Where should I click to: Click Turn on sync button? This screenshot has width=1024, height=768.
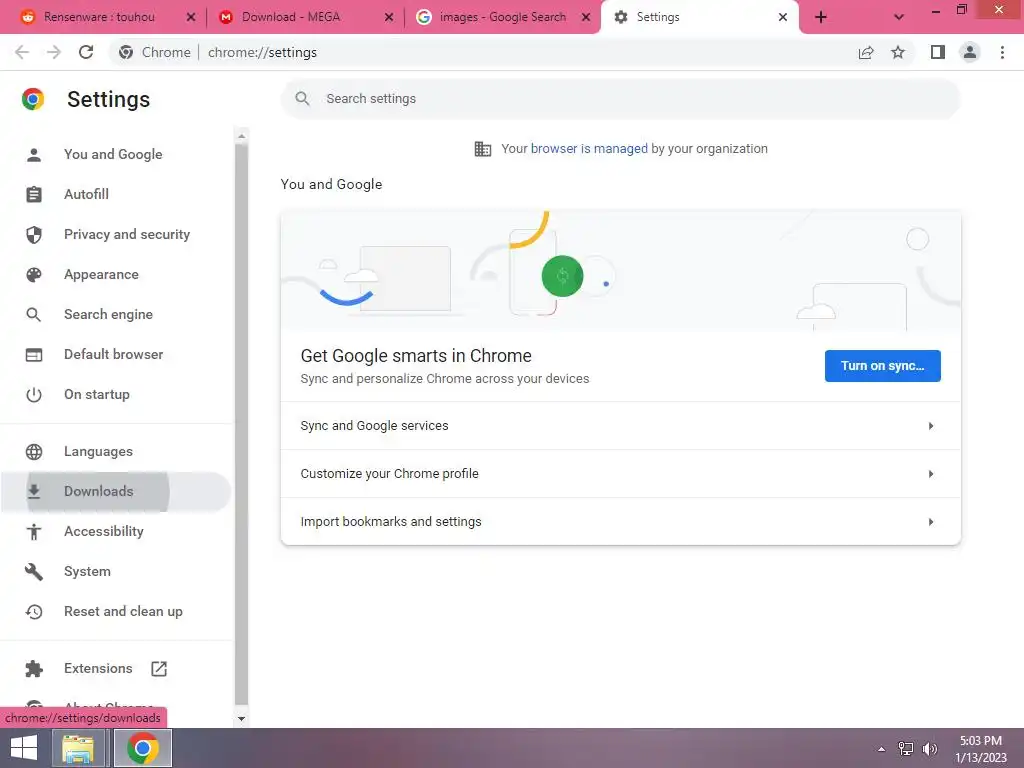tap(882, 366)
